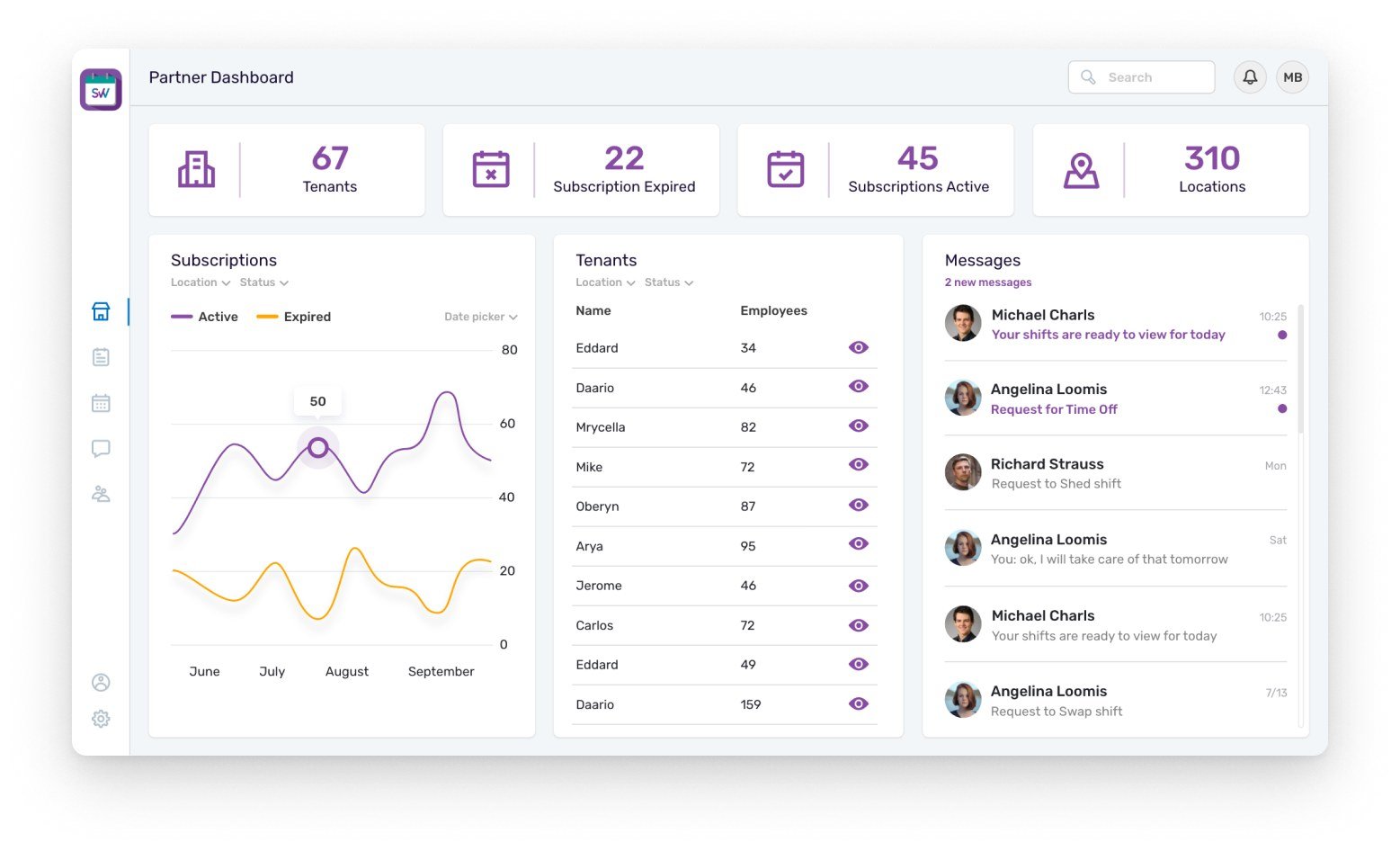Click the SW app logo

[x=101, y=90]
